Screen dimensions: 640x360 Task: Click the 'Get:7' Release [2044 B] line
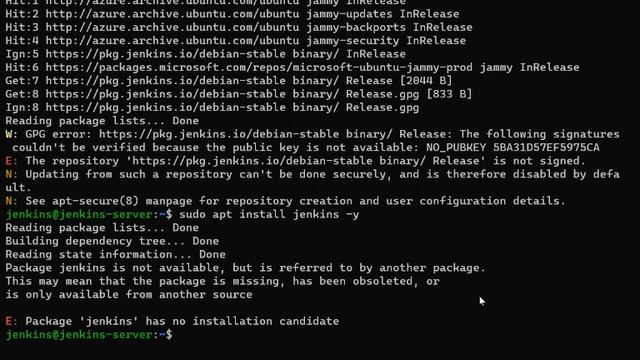click(229, 81)
